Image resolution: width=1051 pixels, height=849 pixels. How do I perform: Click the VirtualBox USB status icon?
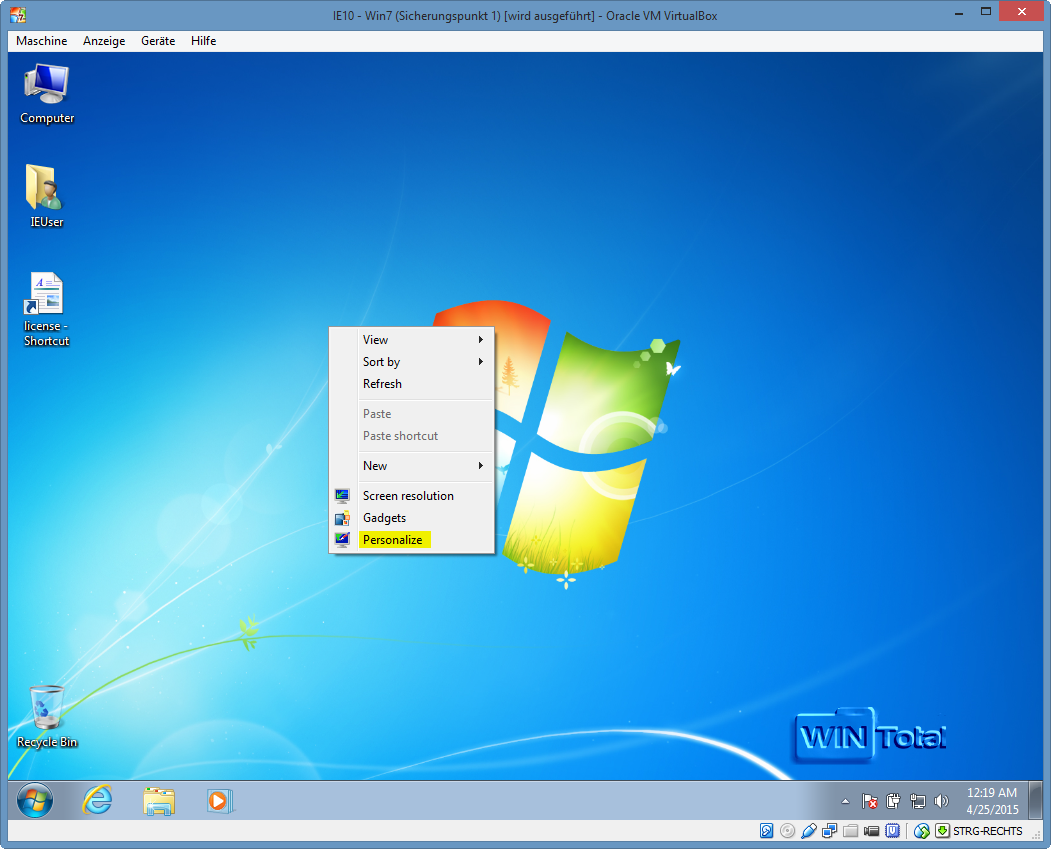[808, 831]
